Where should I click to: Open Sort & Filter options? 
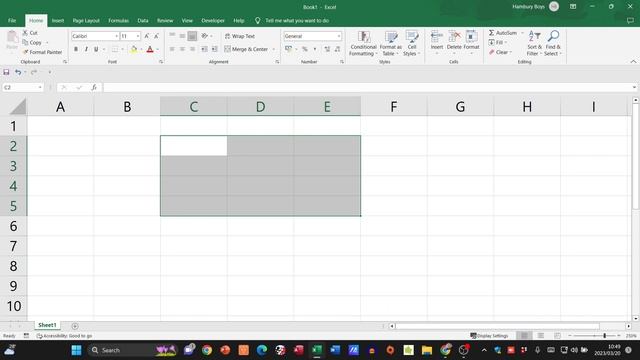(534, 43)
